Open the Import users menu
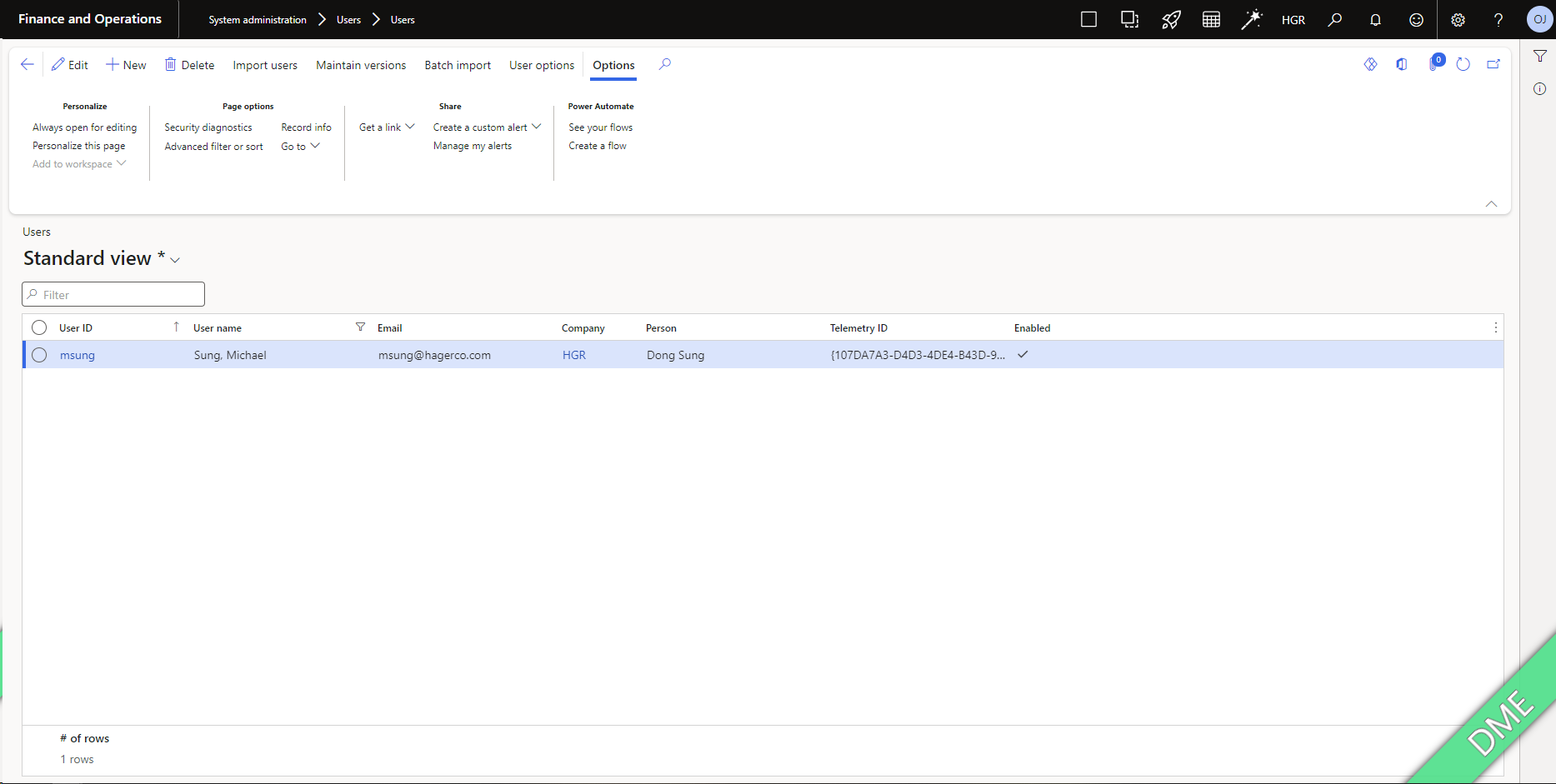The image size is (1556, 784). click(265, 65)
